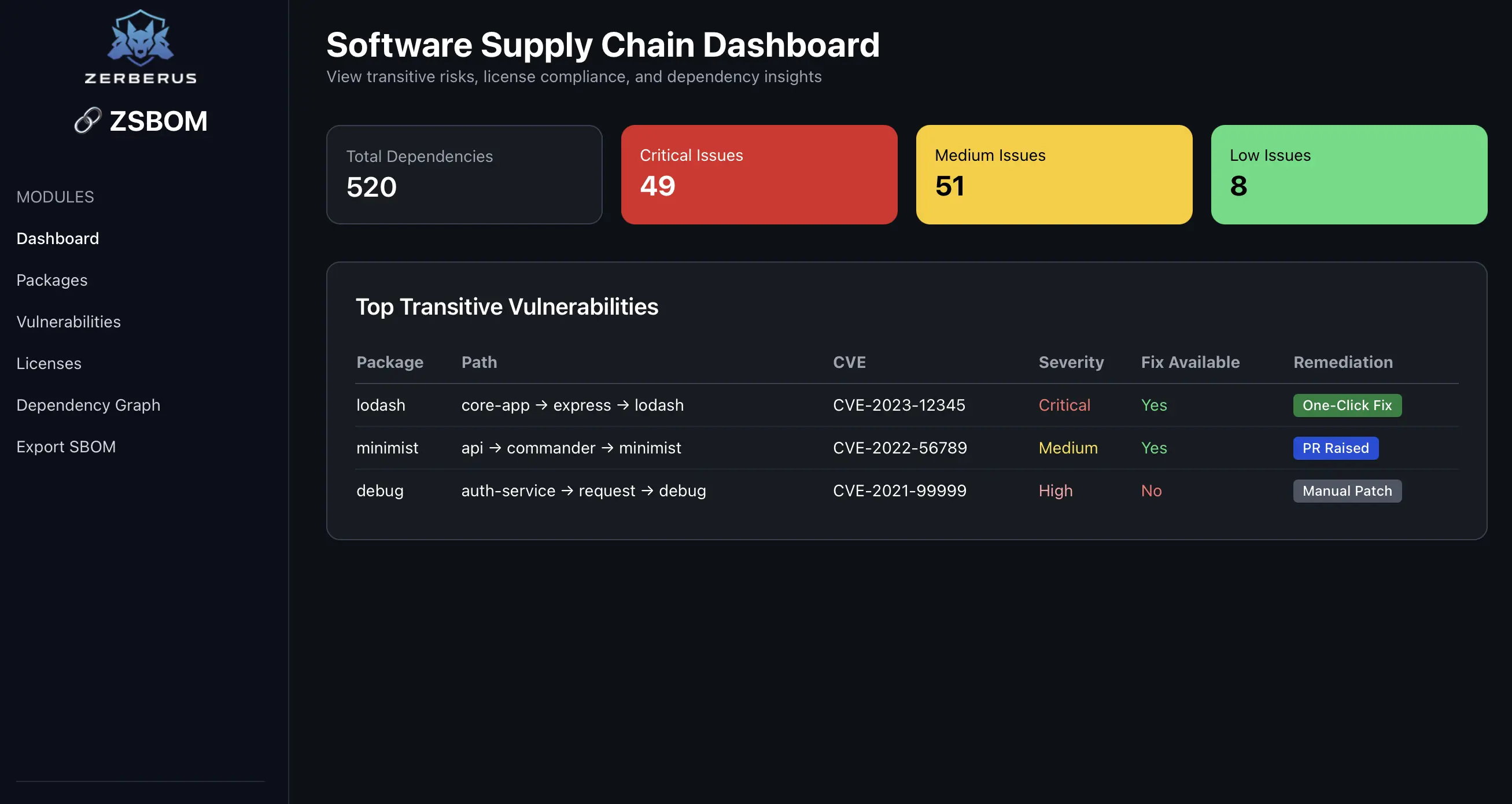
Task: Click CVE-2021-99999 in the table
Action: [x=899, y=490]
